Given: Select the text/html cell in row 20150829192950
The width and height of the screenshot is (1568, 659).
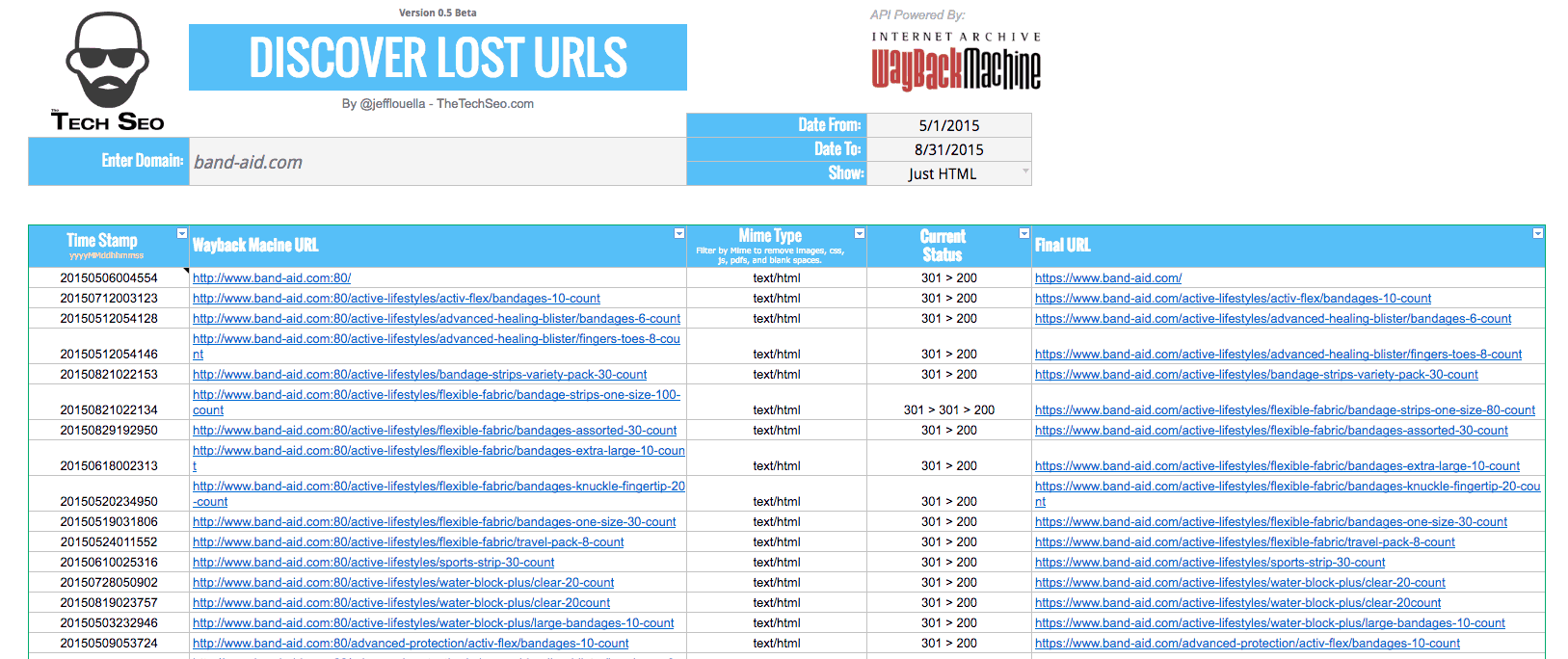Looking at the screenshot, I should coord(777,431).
